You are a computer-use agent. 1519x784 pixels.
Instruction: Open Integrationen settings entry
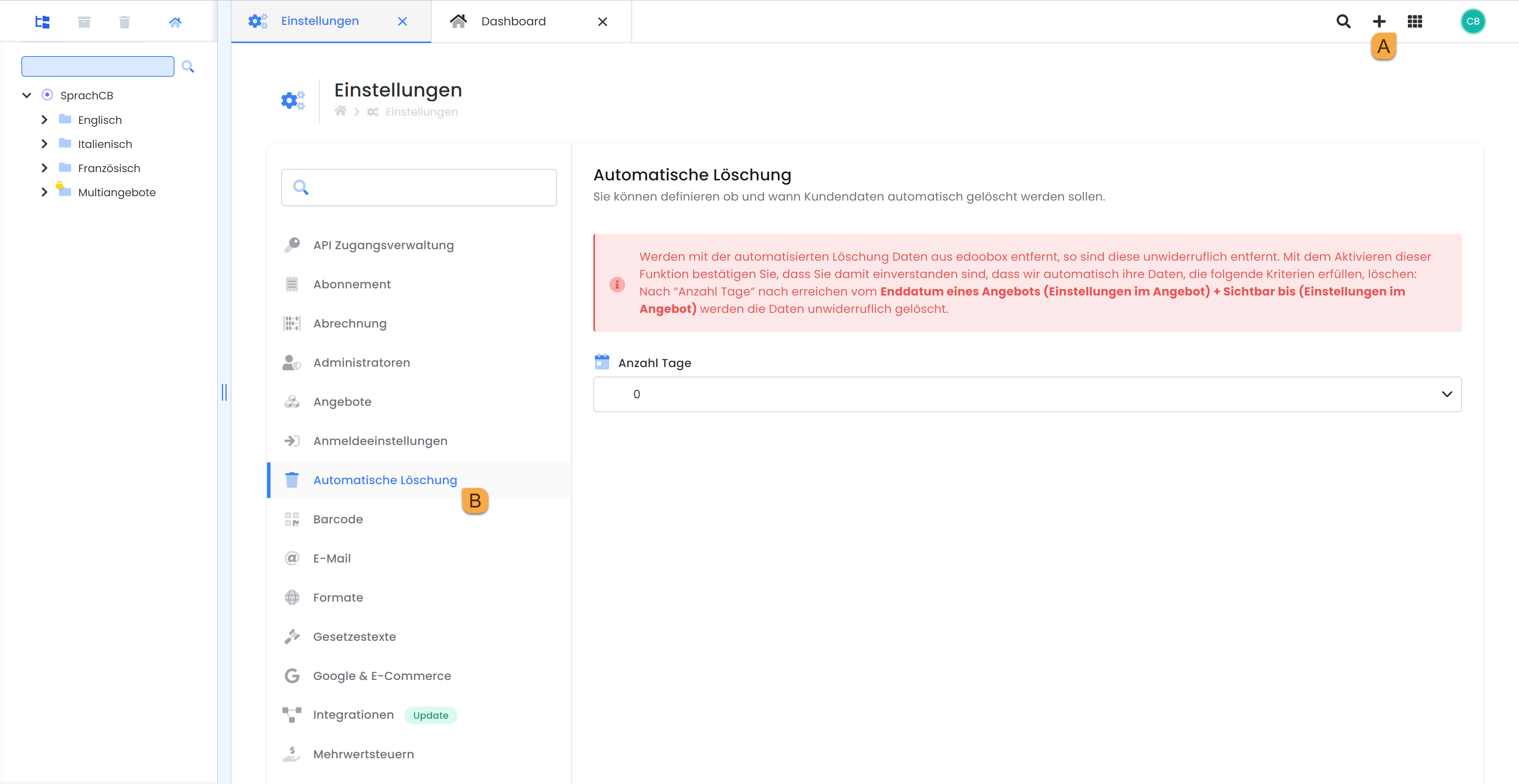[x=352, y=714]
